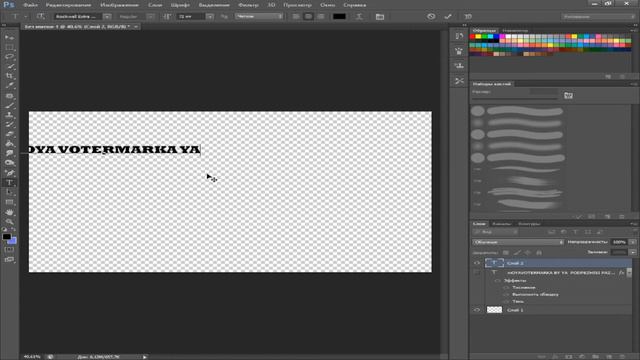Screen dimensions: 640x360
Task: Select the Pen tool
Action: [9, 173]
